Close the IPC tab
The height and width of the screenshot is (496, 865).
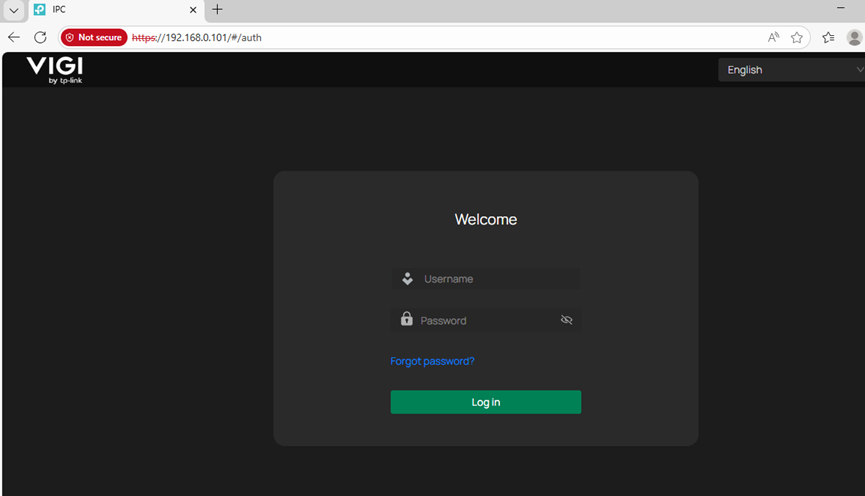coord(193,10)
